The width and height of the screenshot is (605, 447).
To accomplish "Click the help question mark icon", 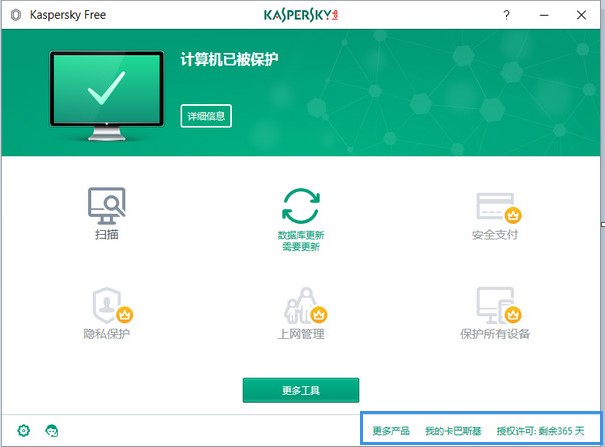I will pos(506,15).
